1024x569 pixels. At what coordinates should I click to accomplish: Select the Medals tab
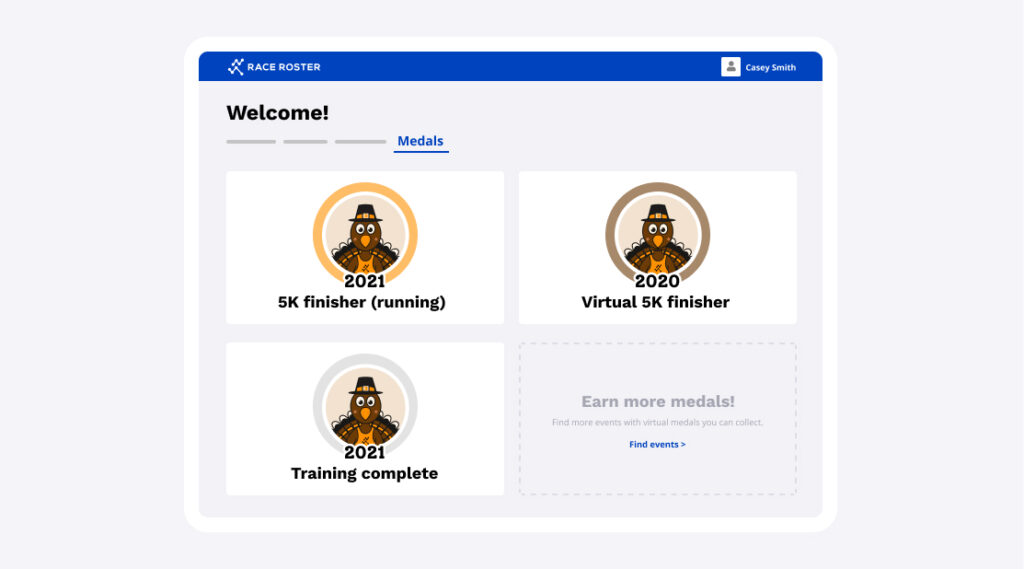420,141
